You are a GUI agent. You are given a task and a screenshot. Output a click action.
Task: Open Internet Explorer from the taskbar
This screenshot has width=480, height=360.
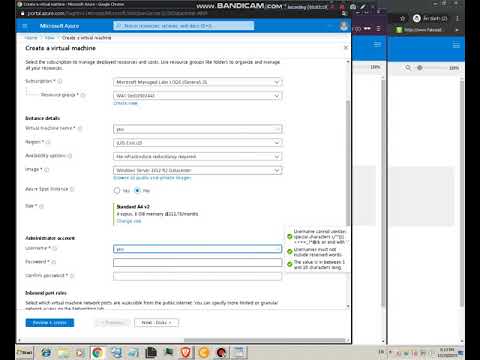[x=46, y=352]
